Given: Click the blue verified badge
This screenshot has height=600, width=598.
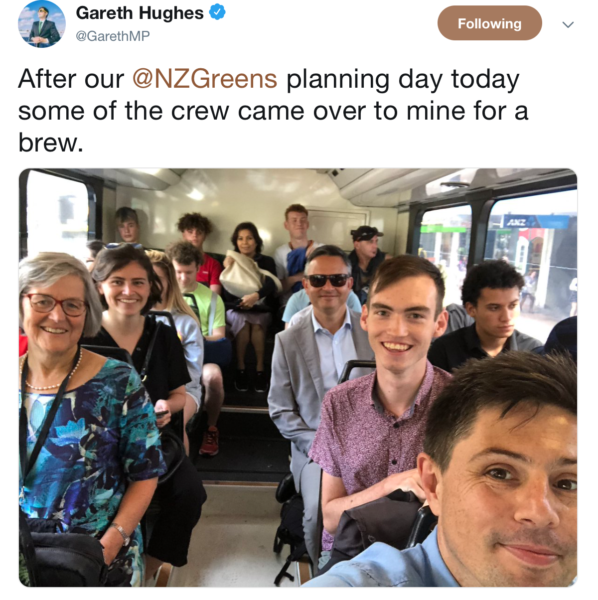Looking at the screenshot, I should (x=217, y=13).
